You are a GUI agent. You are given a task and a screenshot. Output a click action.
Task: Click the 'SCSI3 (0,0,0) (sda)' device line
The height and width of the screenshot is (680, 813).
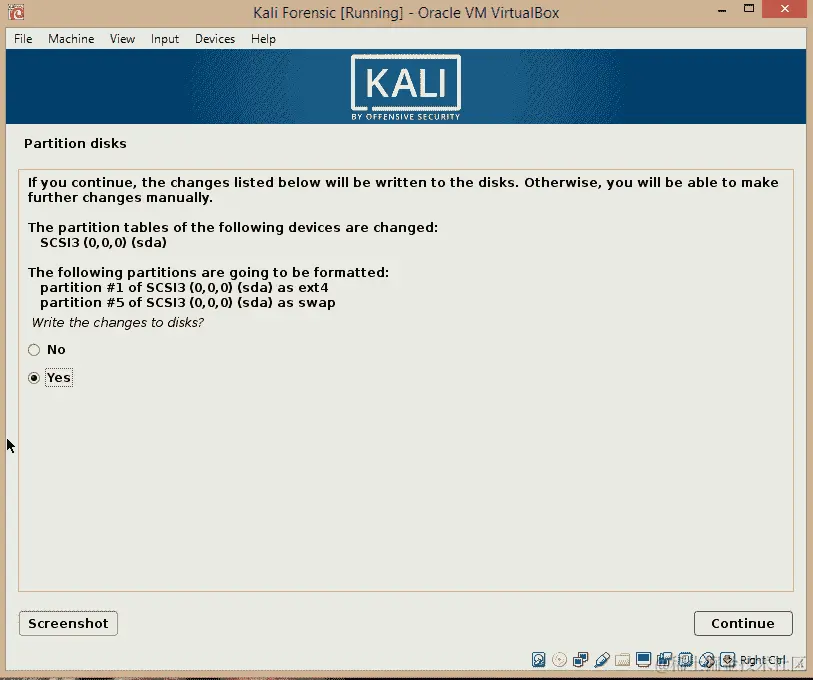[x=103, y=243]
